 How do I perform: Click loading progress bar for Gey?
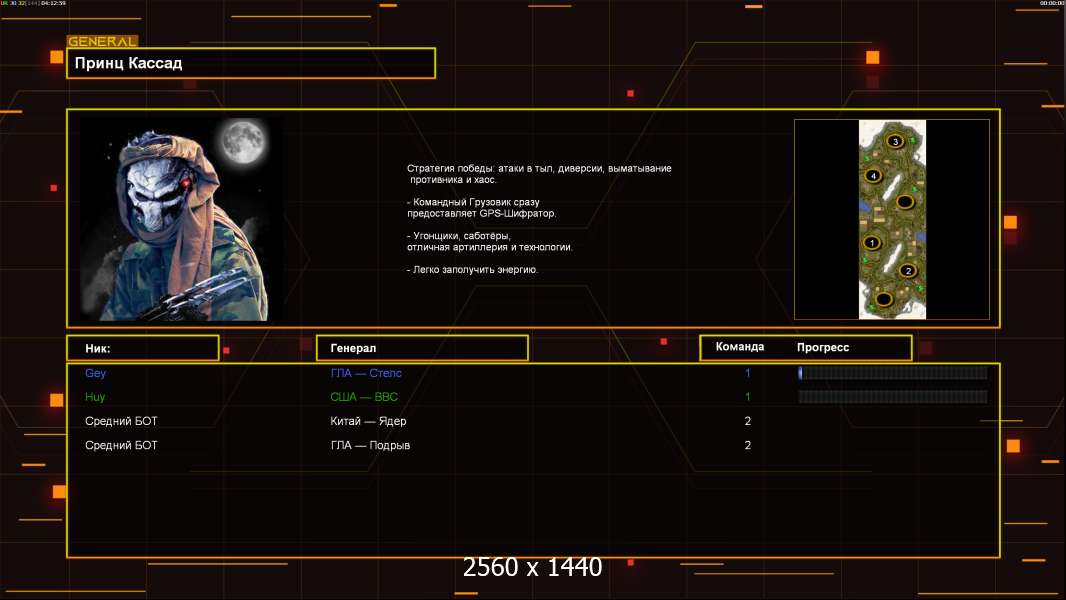pos(893,372)
